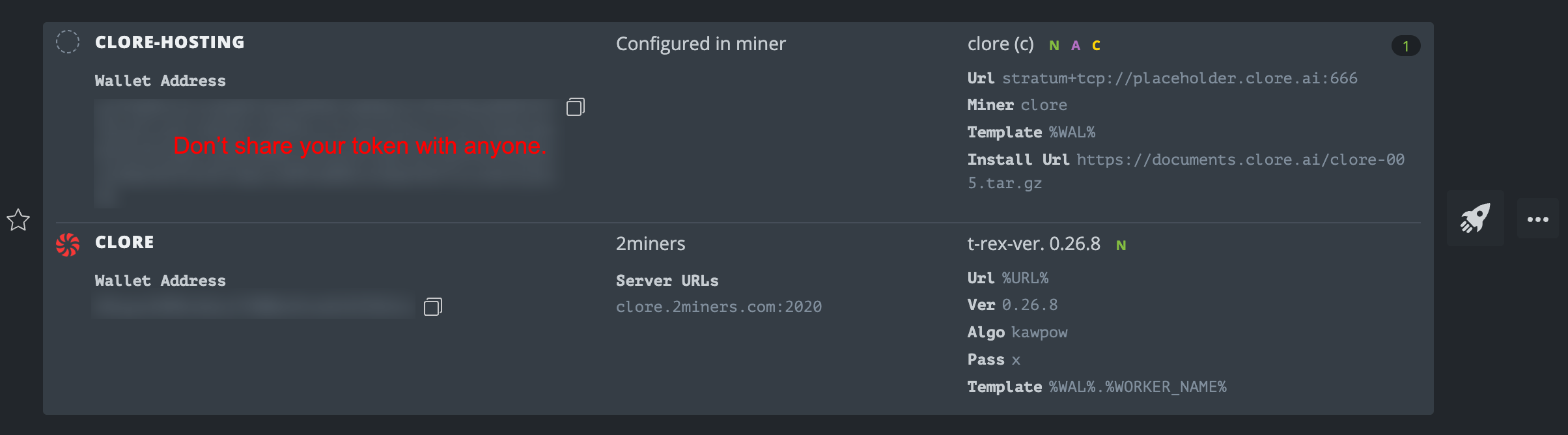The image size is (1568, 435).
Task: Click the green N badge beside t-rex-ver. 0.26.8
Action: coord(1121,246)
